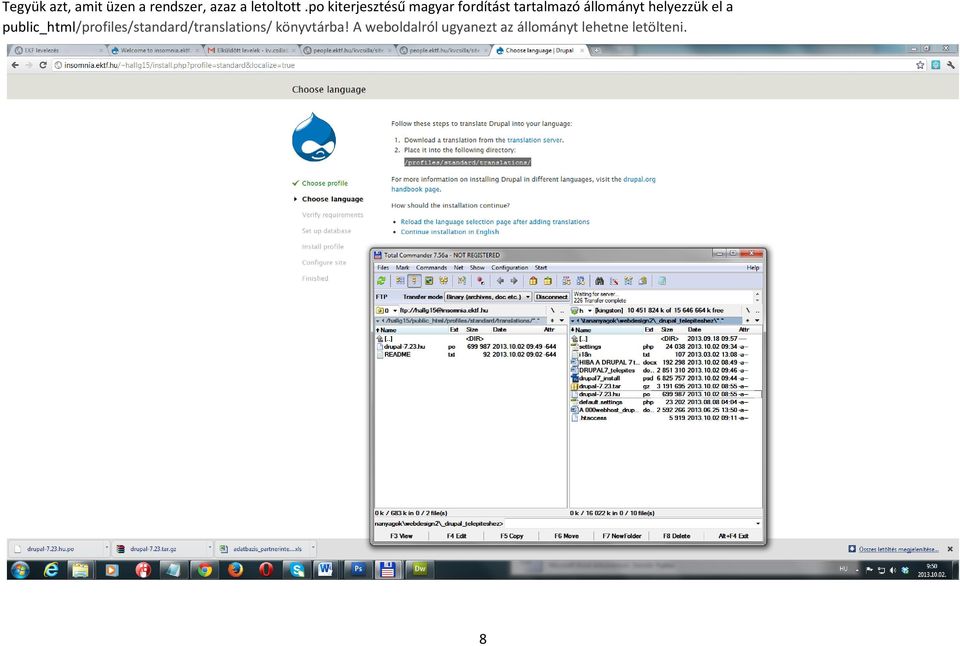Select drupal7_install psd file in right panel
Image resolution: width=960 pixels, height=646 pixels.
point(666,378)
